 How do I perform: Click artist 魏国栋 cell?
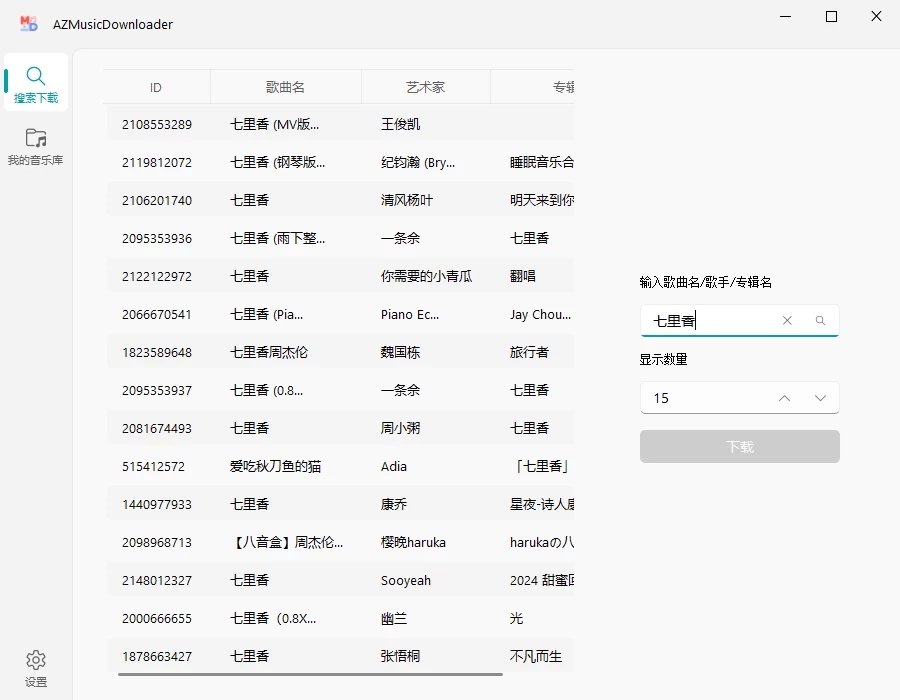400,352
